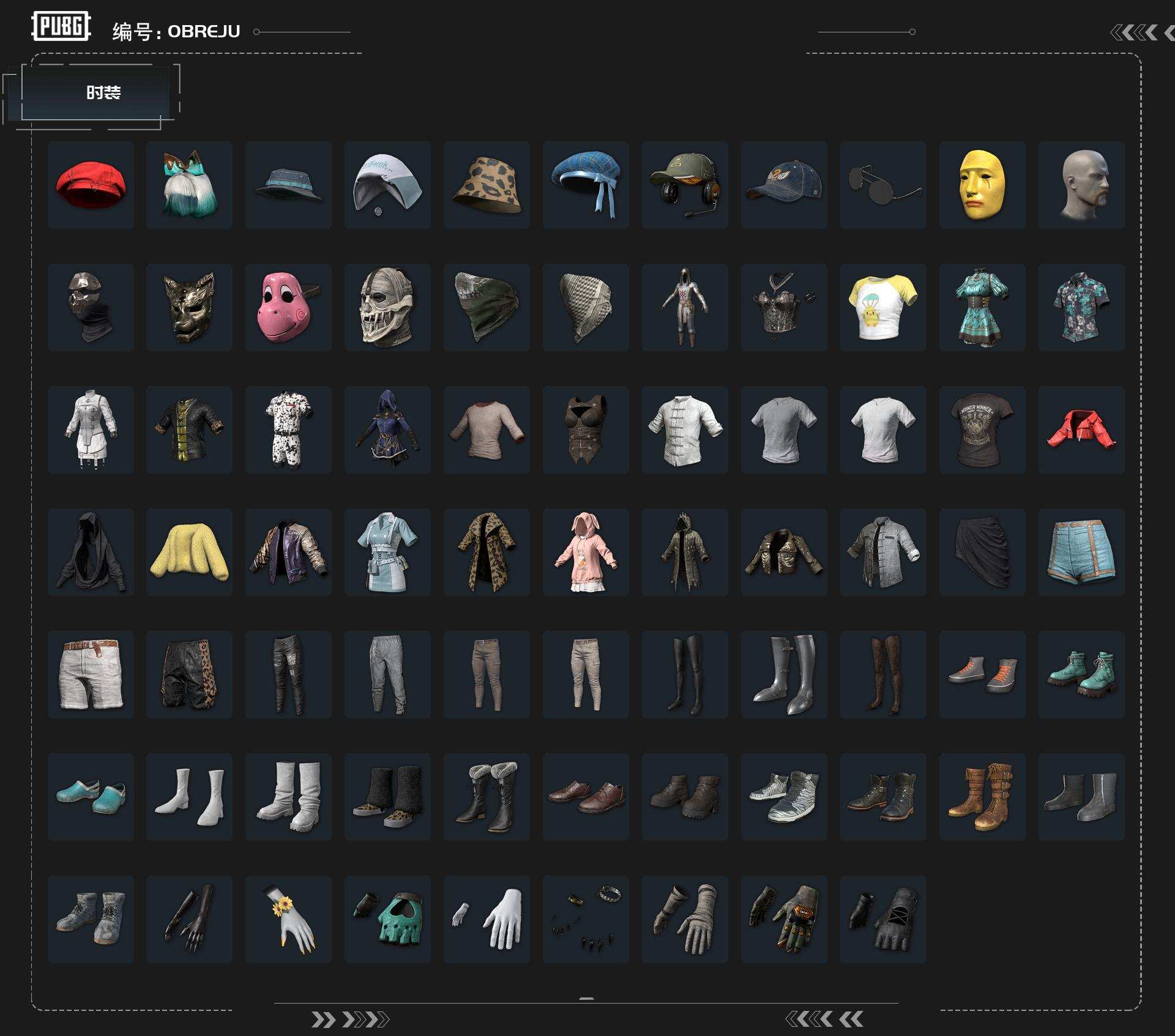Choose the bronze wolf mask

pyautogui.click(x=189, y=307)
